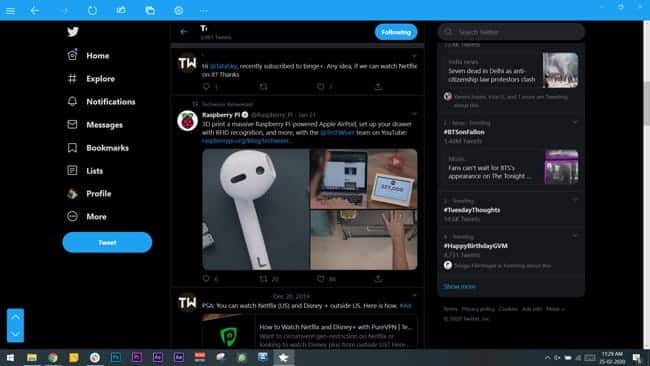Open the three-dots overflow menu in toolbar

(x=204, y=11)
